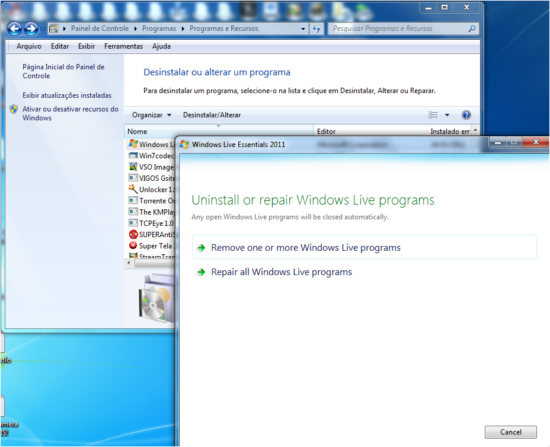
Task: Click Programas e Recursos breadcrumb
Action: click(x=224, y=28)
